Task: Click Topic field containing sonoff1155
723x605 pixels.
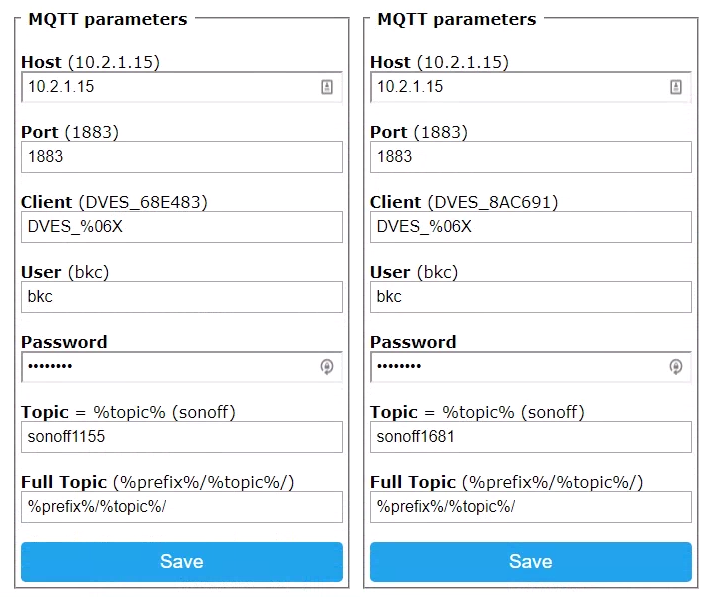Action: 182,437
